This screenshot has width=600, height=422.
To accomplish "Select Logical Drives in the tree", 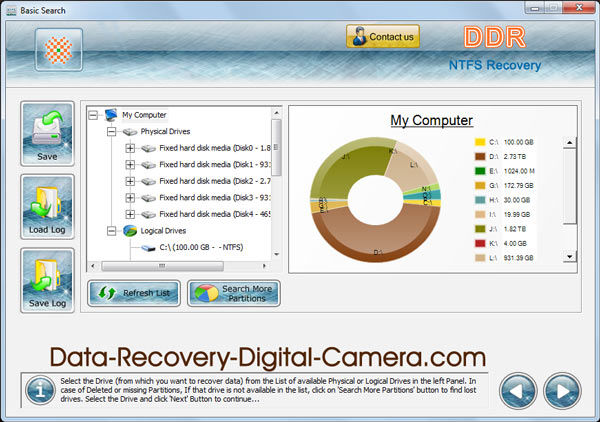I will tap(163, 231).
